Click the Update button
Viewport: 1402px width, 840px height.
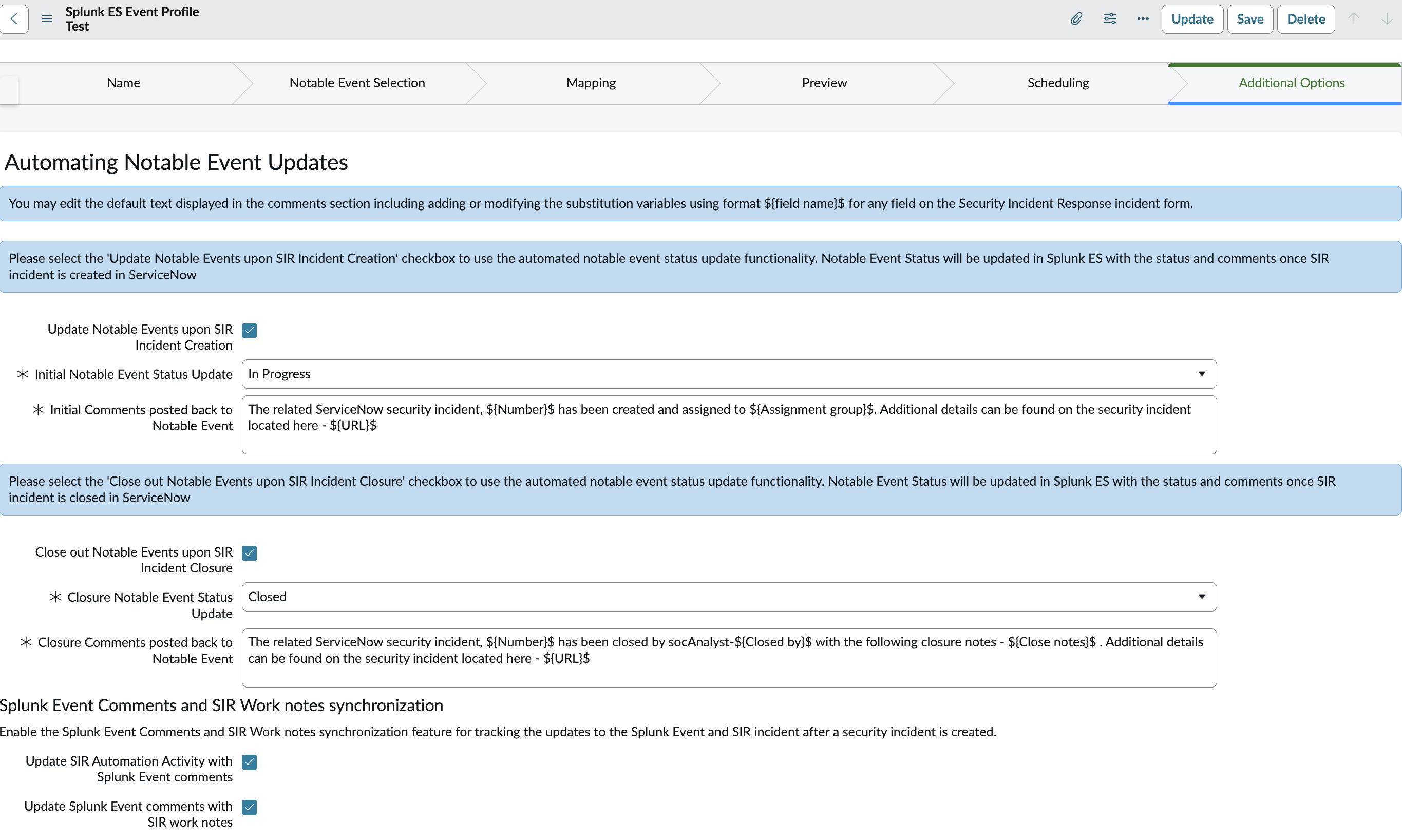pos(1192,19)
